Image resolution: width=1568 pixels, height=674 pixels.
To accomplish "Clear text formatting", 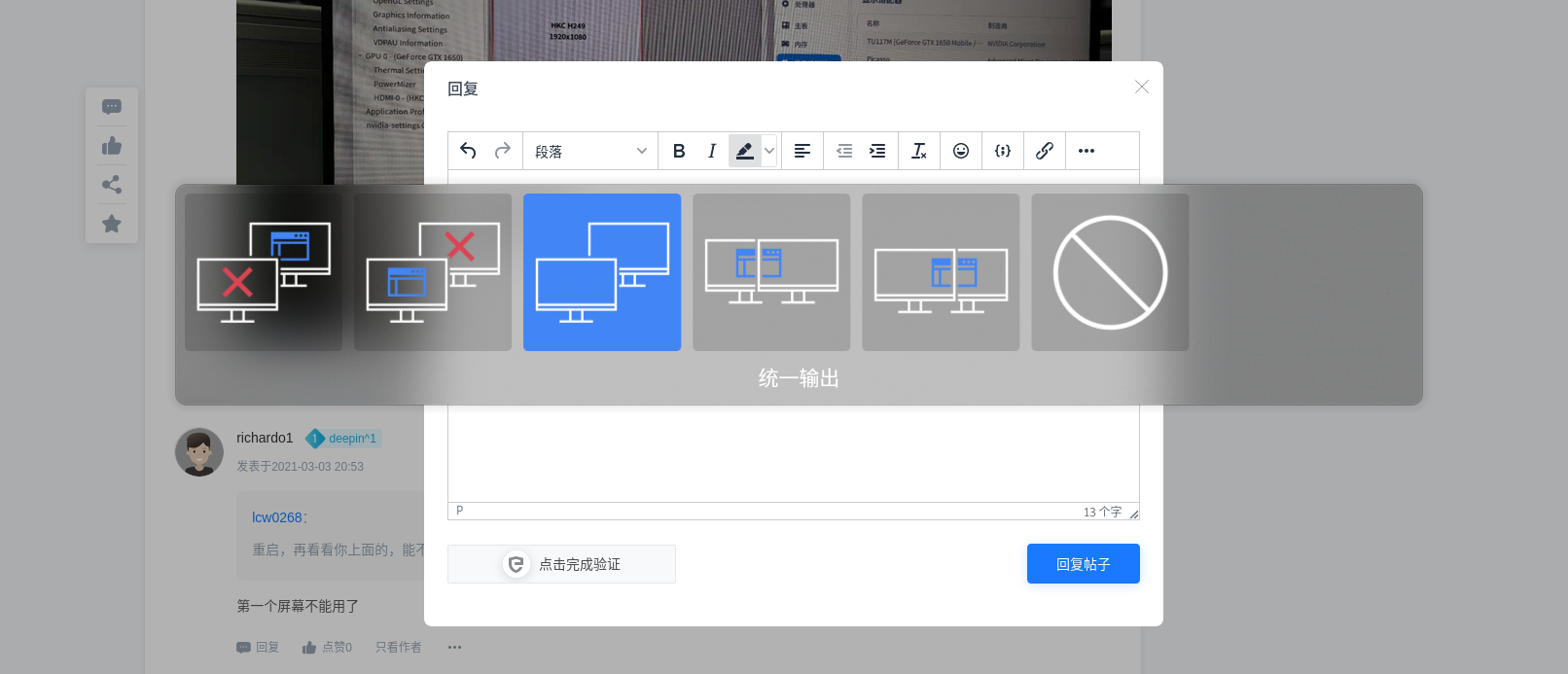I will point(919,151).
